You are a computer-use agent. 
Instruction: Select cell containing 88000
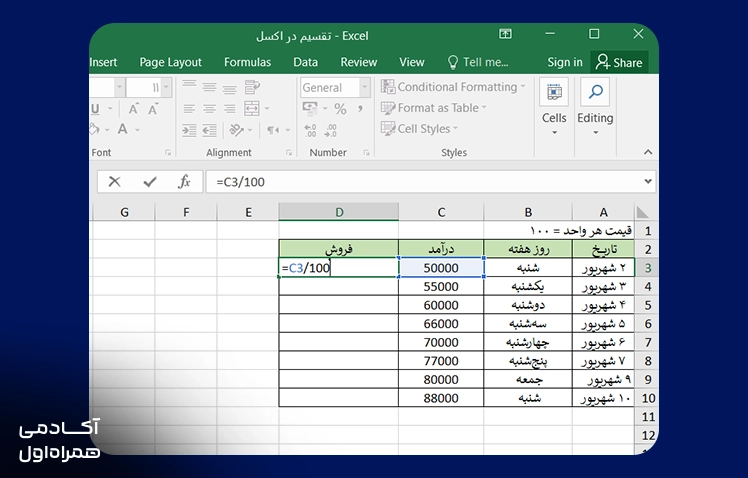(x=441, y=398)
